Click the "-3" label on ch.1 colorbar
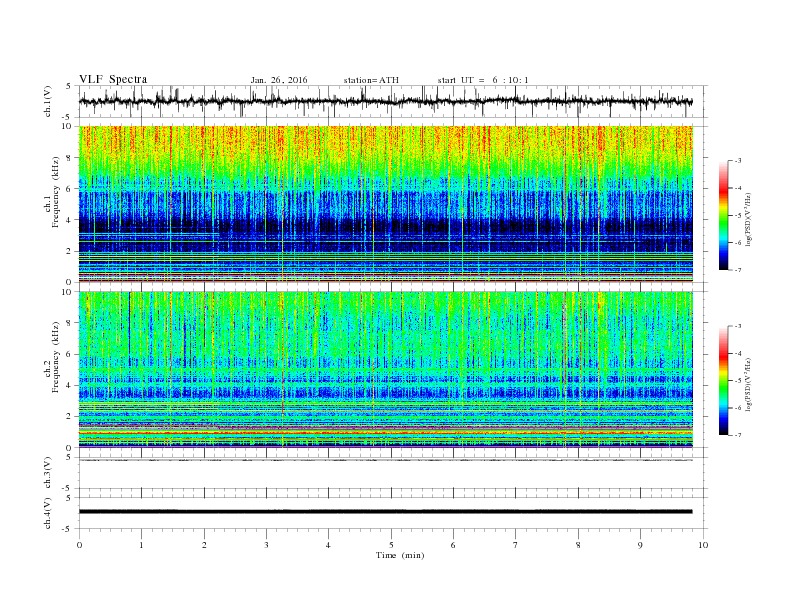Image resolution: width=792 pixels, height=612 pixels. (x=738, y=161)
